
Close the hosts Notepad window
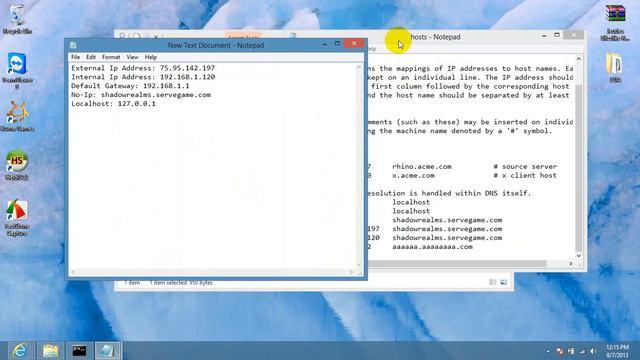click(573, 36)
